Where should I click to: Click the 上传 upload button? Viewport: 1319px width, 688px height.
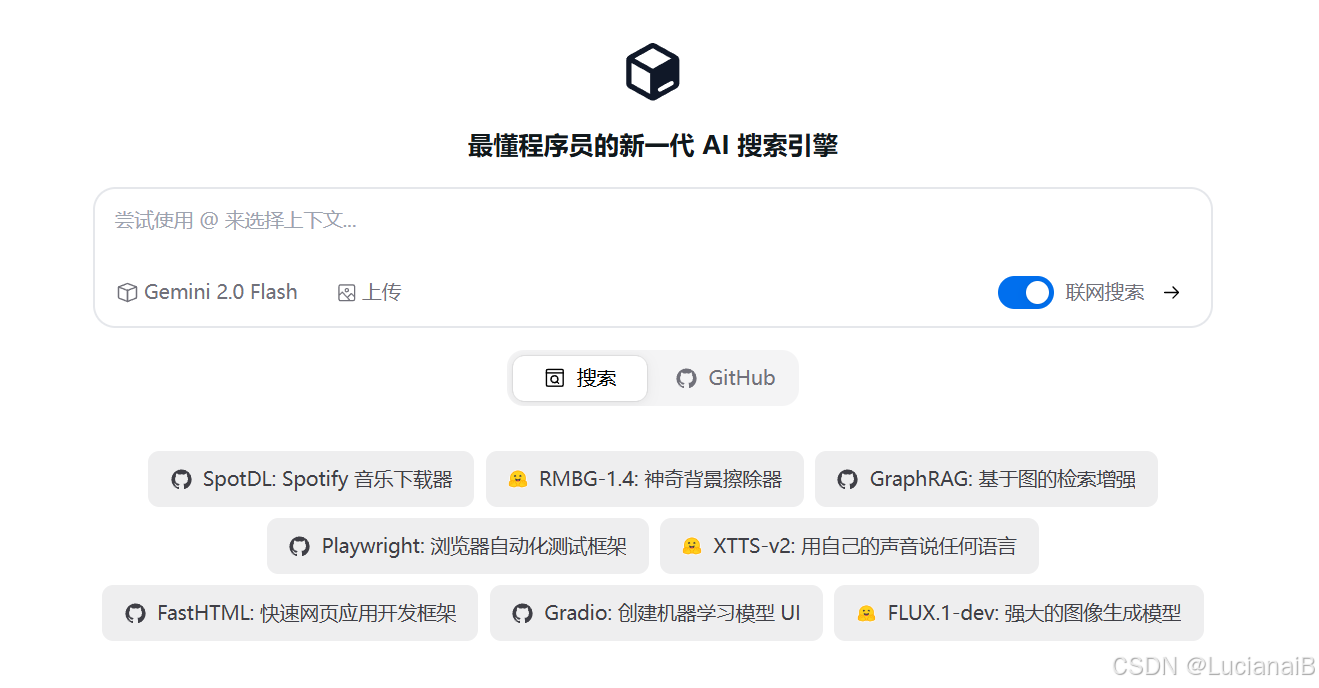(370, 293)
